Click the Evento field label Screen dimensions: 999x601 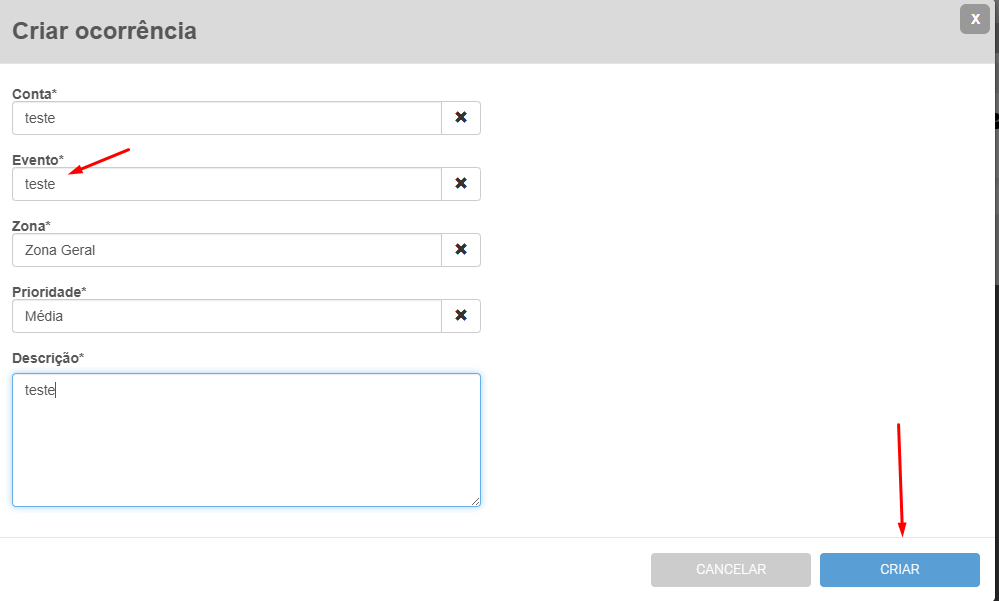point(37,159)
